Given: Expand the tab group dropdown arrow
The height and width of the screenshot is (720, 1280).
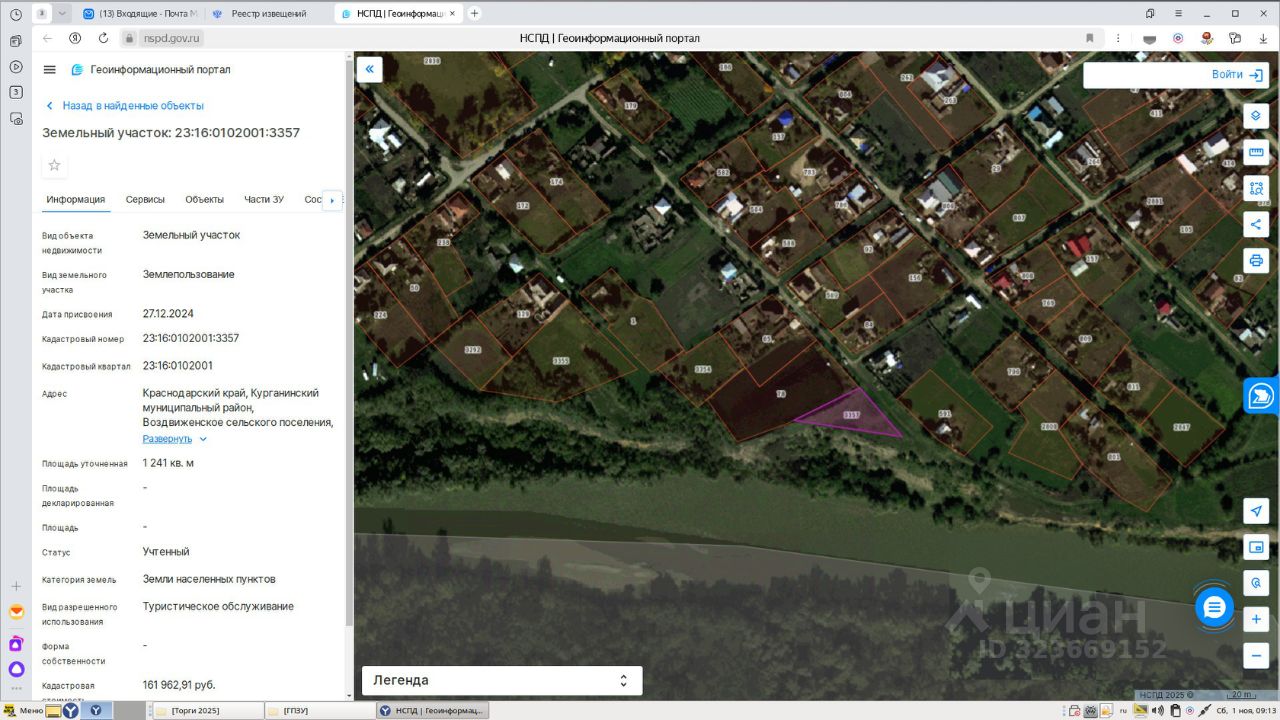Looking at the screenshot, I should (x=62, y=13).
